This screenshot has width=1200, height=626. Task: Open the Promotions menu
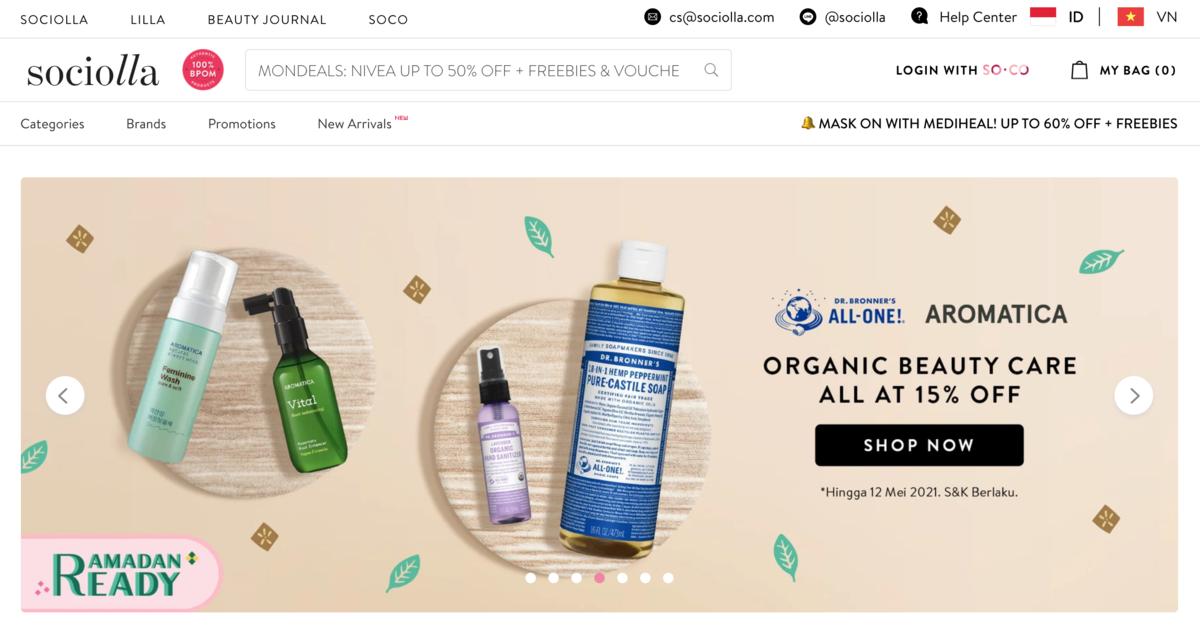242,124
